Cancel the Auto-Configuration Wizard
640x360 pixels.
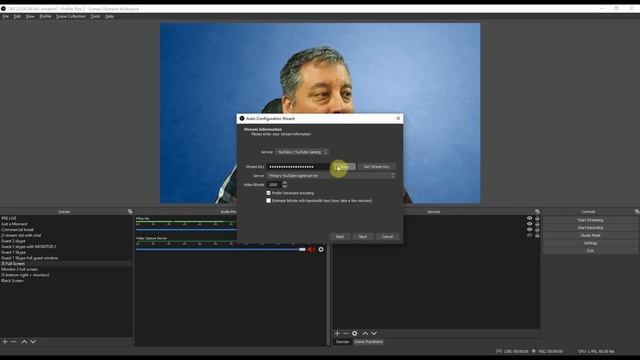coord(387,237)
